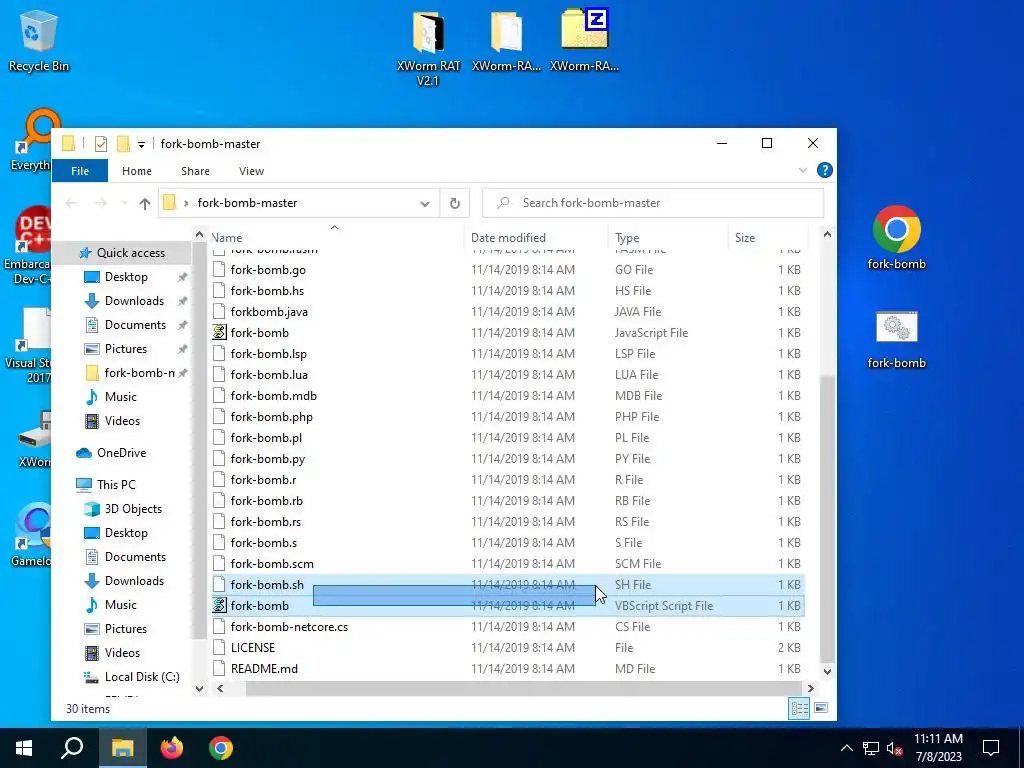This screenshot has width=1024, height=768.
Task: Open the Home ribbon tab
Action: [136, 171]
